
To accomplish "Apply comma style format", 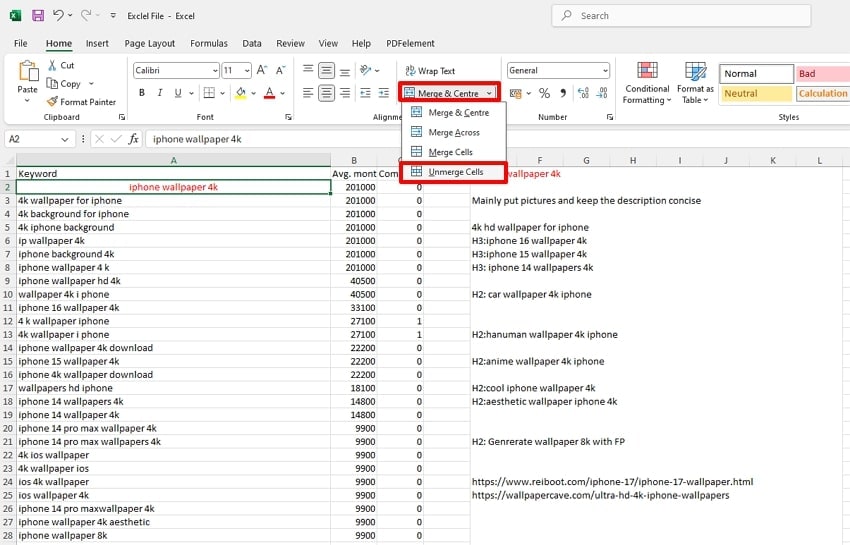I will click(563, 93).
